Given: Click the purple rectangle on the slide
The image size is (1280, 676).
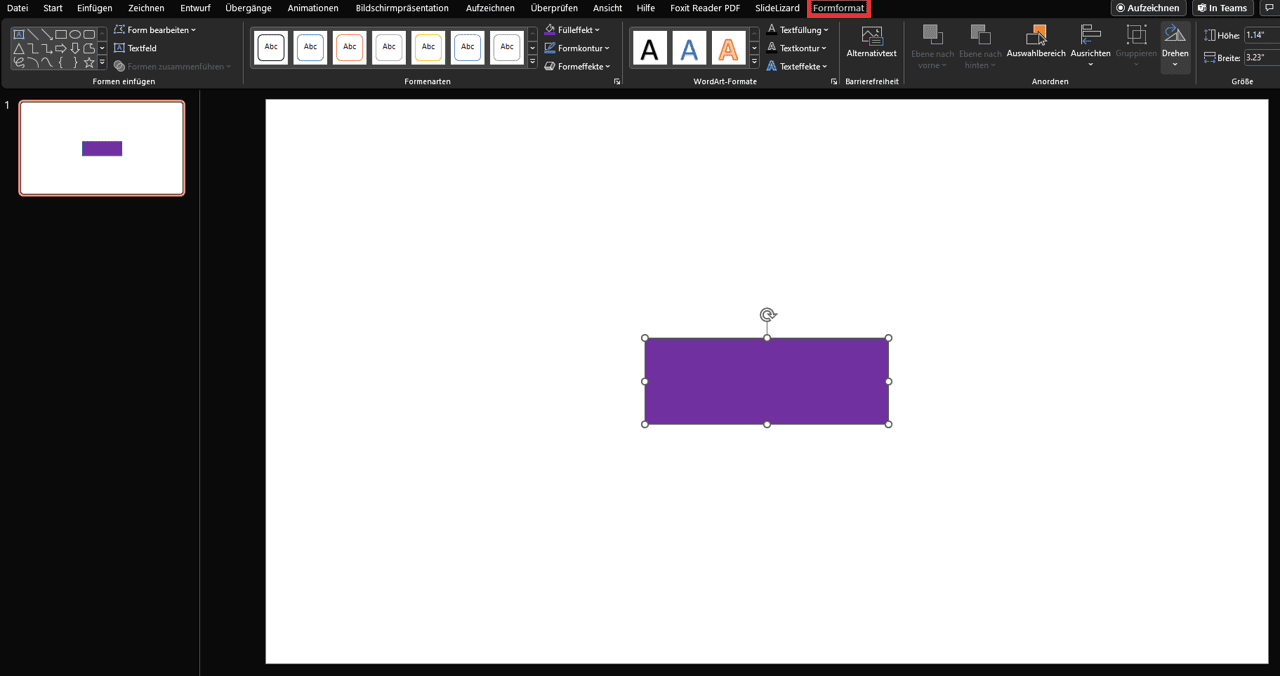Looking at the screenshot, I should pyautogui.click(x=766, y=381).
